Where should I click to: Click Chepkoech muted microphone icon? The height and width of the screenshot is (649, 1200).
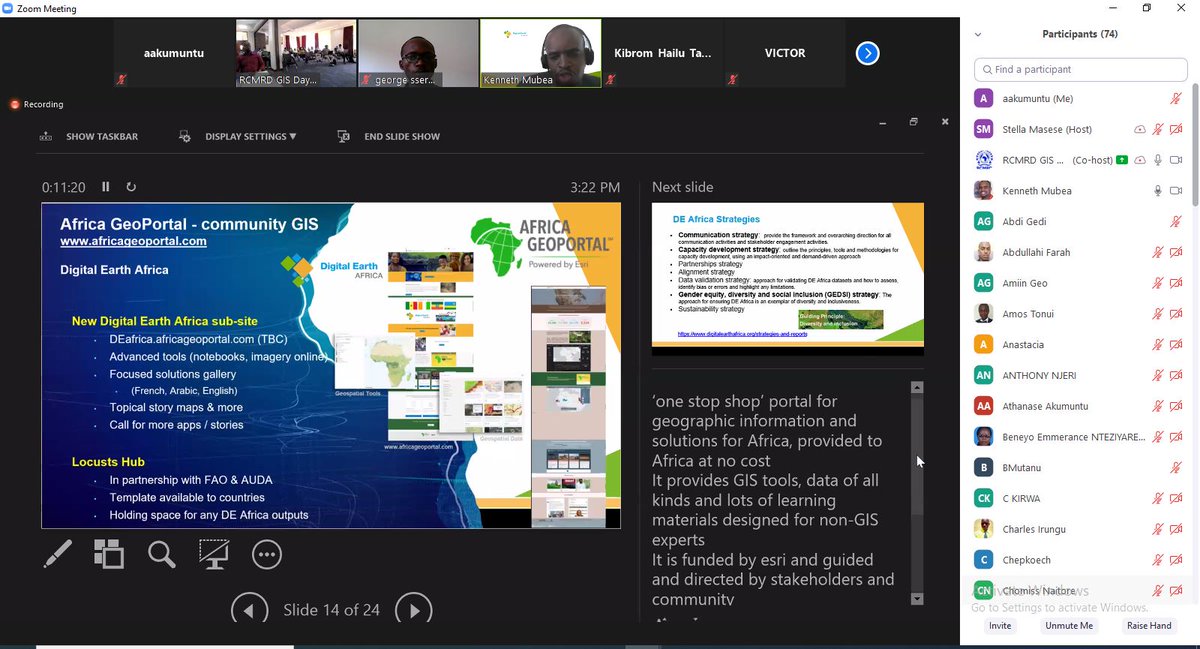tap(1158, 560)
